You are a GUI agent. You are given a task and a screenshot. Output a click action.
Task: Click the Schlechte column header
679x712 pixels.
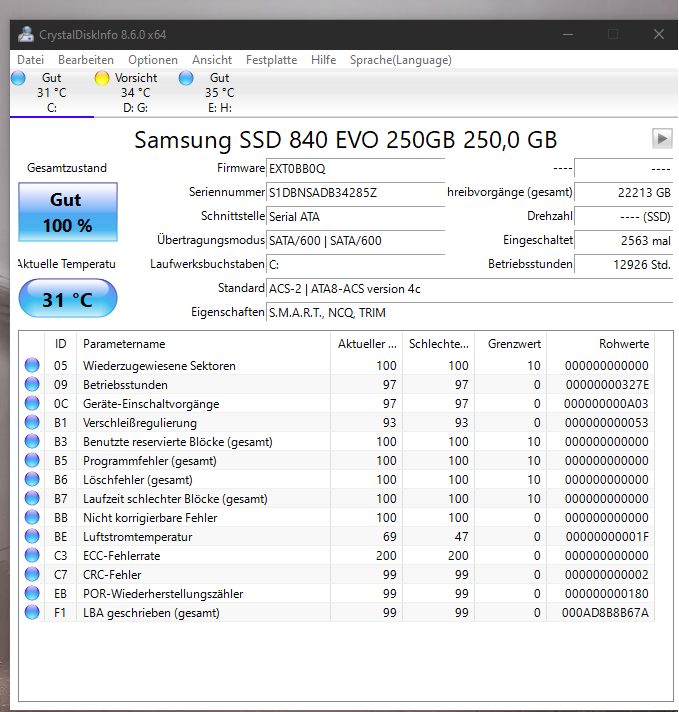pos(438,344)
